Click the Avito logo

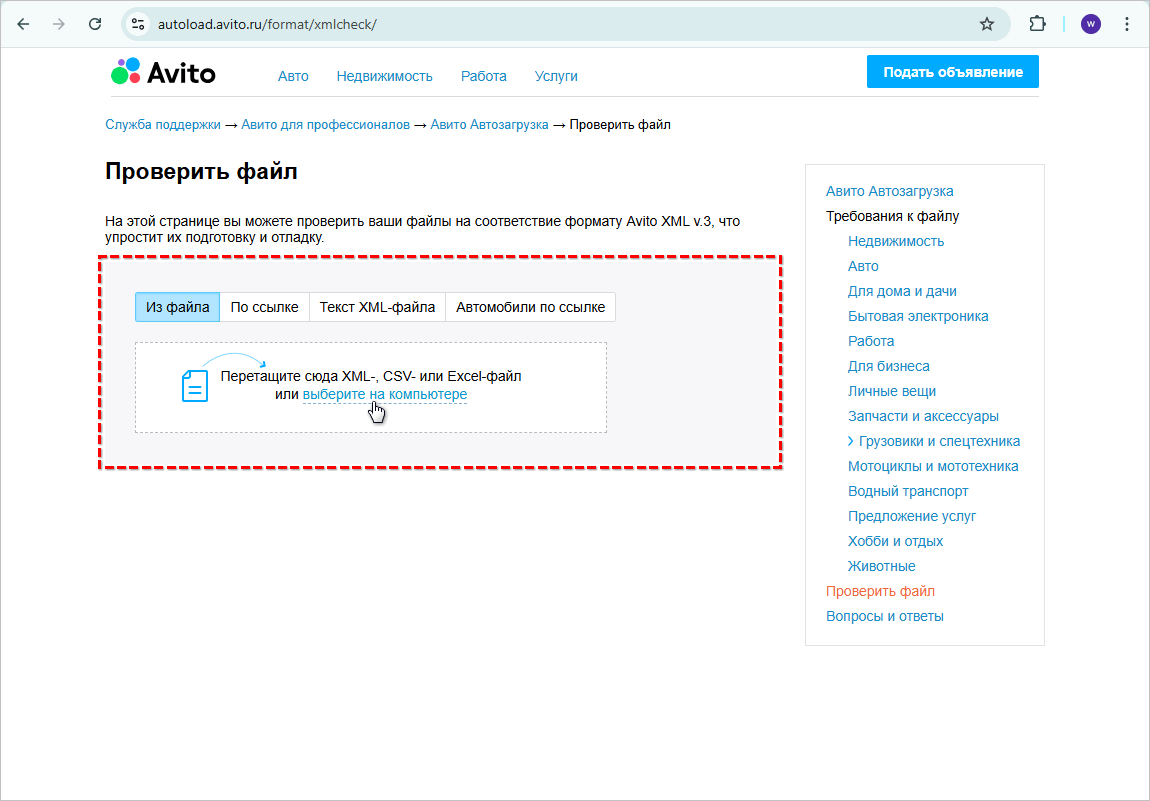tap(163, 73)
